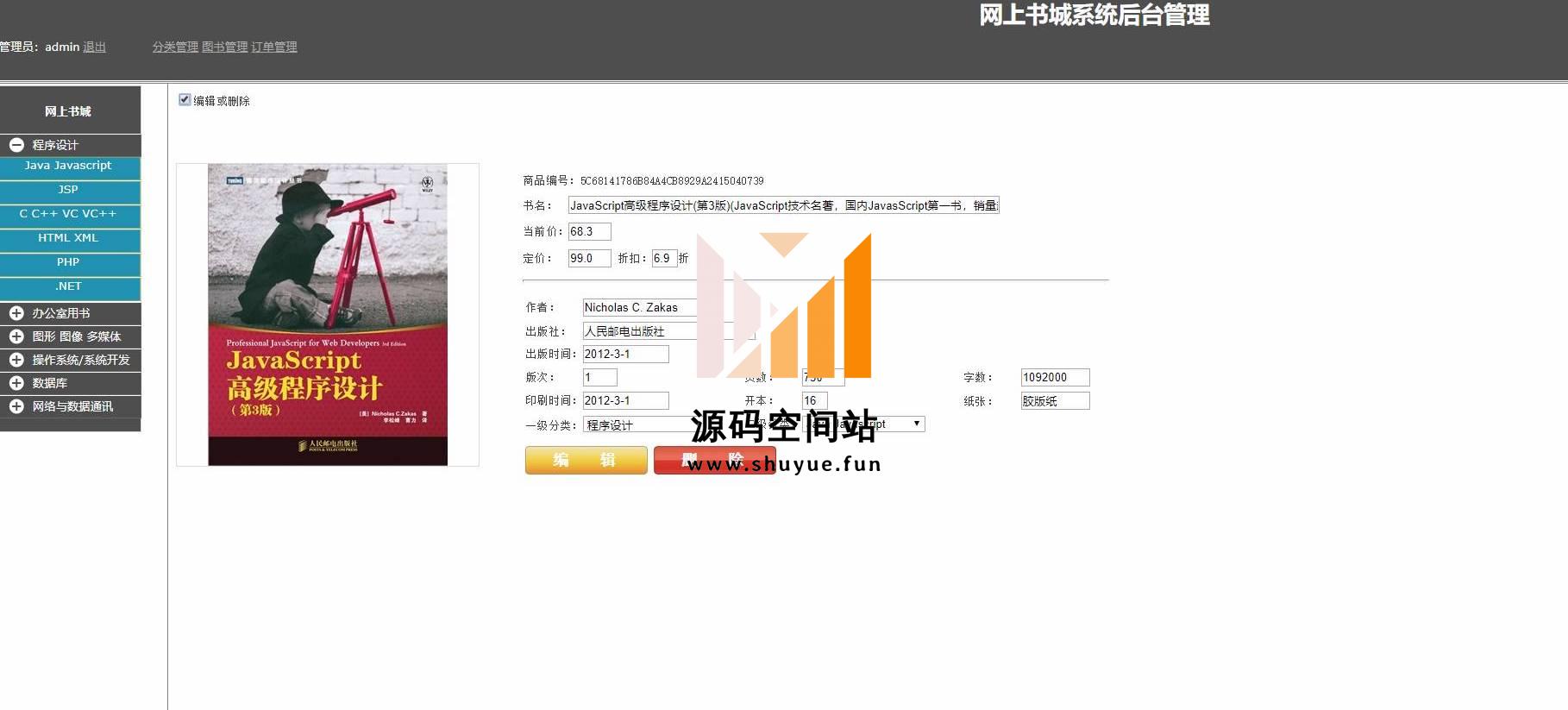Expand 办公室用书 plus icon
1568x710 pixels.
point(16,313)
